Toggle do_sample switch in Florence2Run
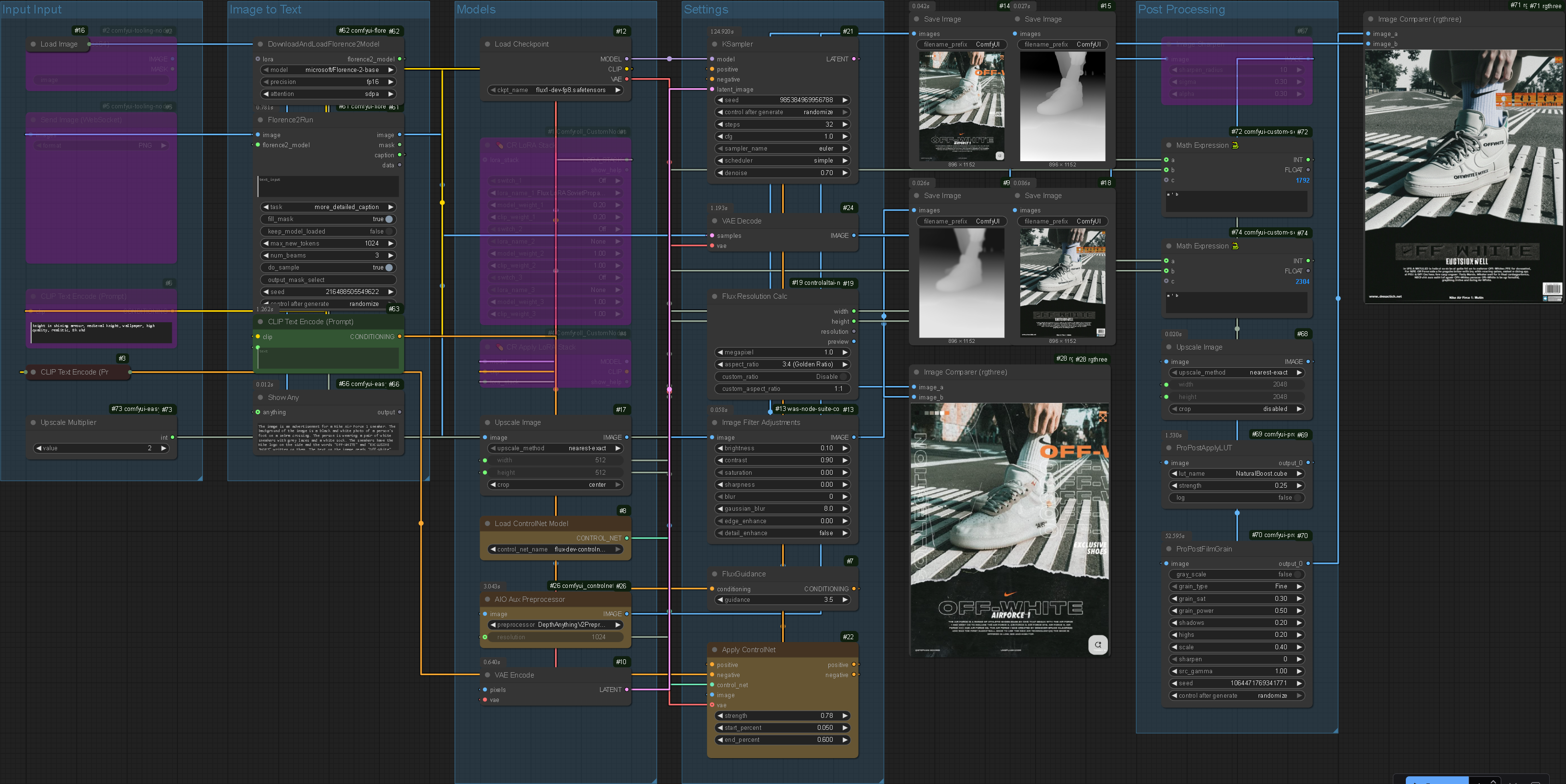The image size is (1566, 784). pos(389,268)
